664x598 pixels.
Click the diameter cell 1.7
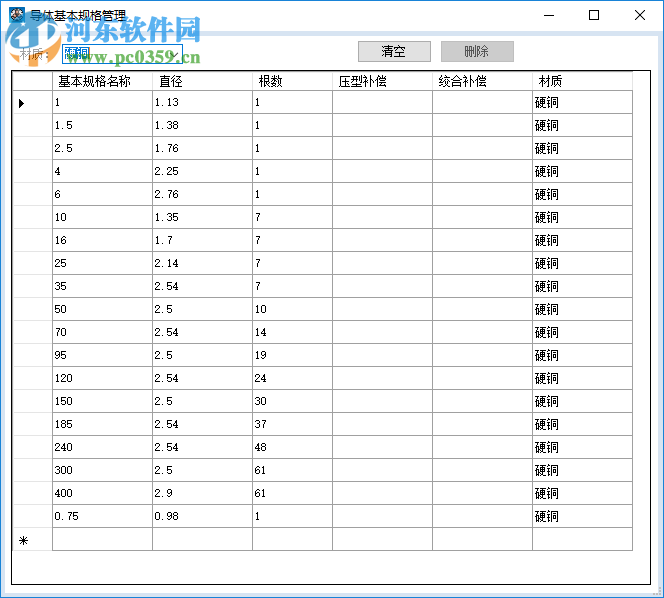(x=202, y=240)
